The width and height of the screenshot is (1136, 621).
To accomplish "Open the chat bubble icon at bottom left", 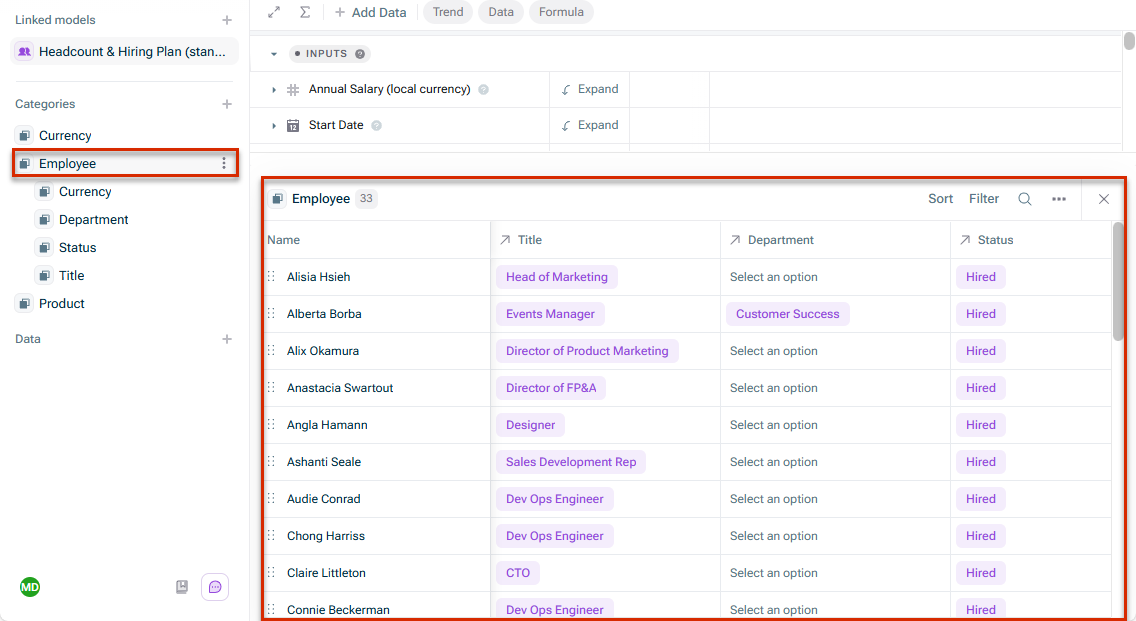I will pos(215,587).
